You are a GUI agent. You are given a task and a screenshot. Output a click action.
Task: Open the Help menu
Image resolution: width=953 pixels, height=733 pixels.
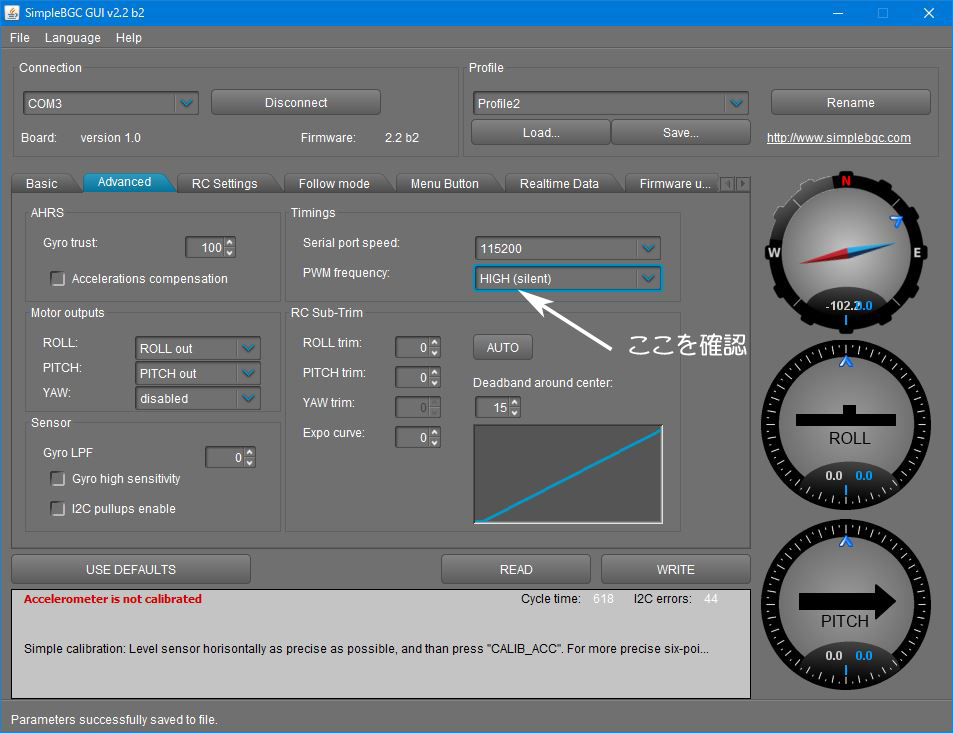click(128, 38)
